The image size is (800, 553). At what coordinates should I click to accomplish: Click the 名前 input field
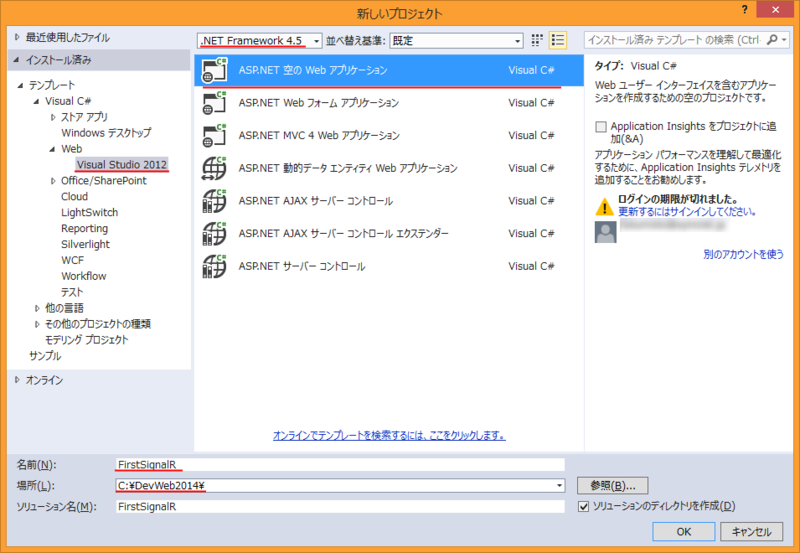click(x=340, y=465)
